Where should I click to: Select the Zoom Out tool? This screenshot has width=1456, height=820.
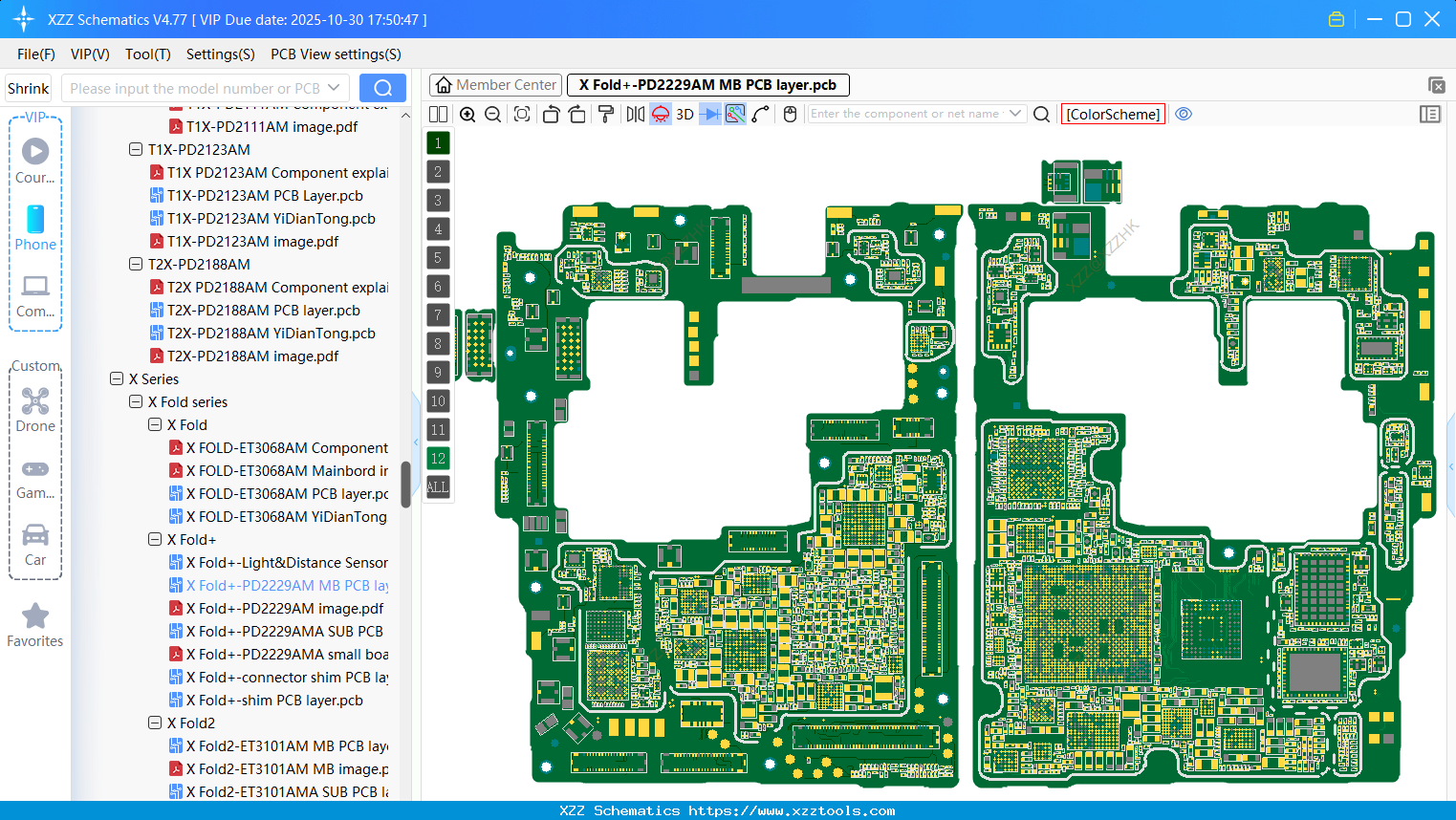click(x=491, y=114)
